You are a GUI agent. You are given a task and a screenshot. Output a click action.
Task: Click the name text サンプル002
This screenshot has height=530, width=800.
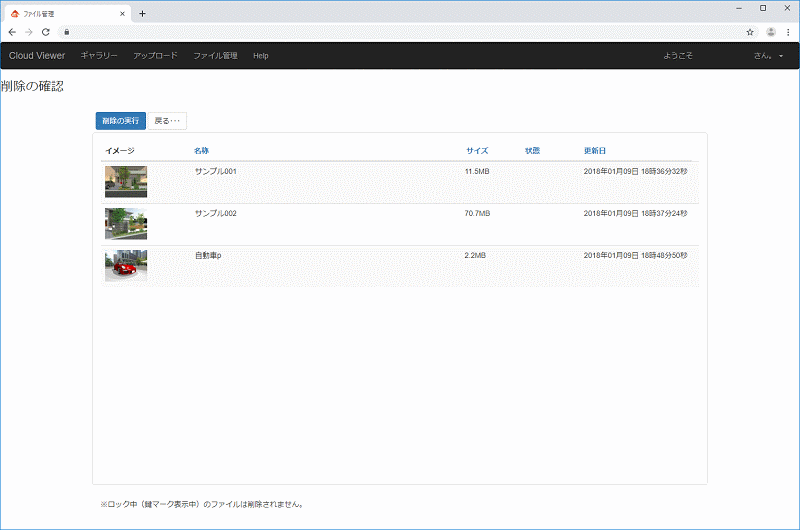tap(216, 213)
